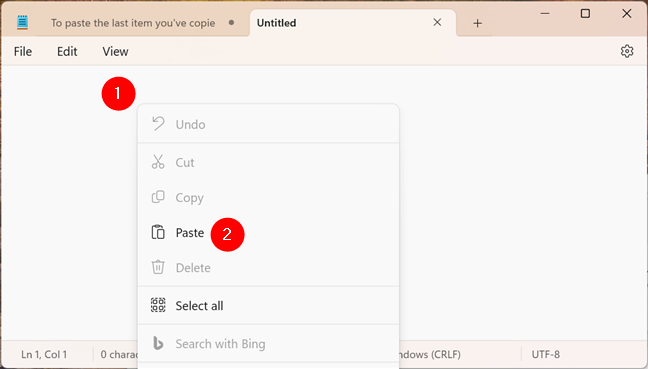Choose Paste from the context menu
Screen dimensions: 648x369
(268, 233)
